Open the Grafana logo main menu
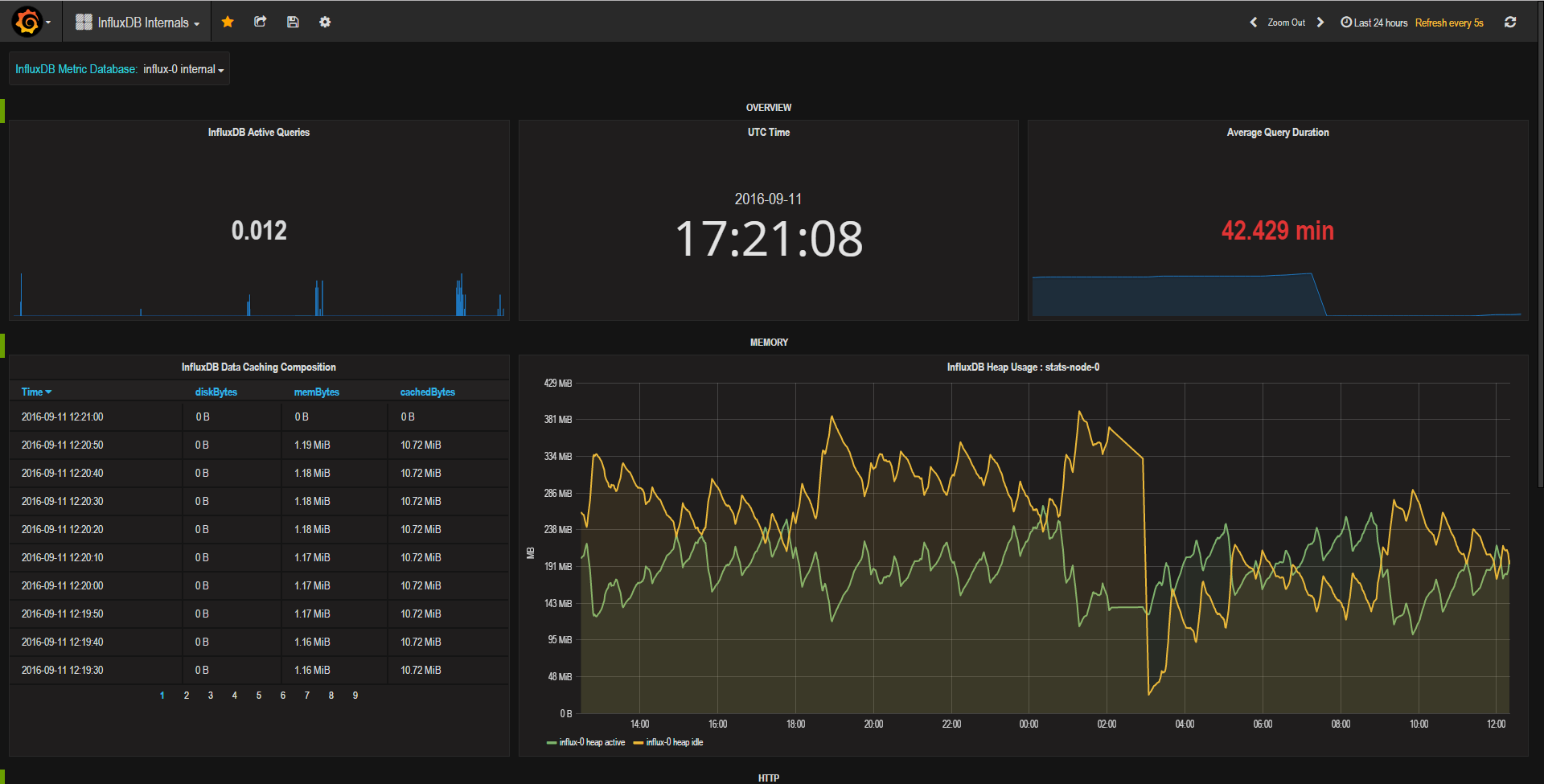 tap(29, 22)
